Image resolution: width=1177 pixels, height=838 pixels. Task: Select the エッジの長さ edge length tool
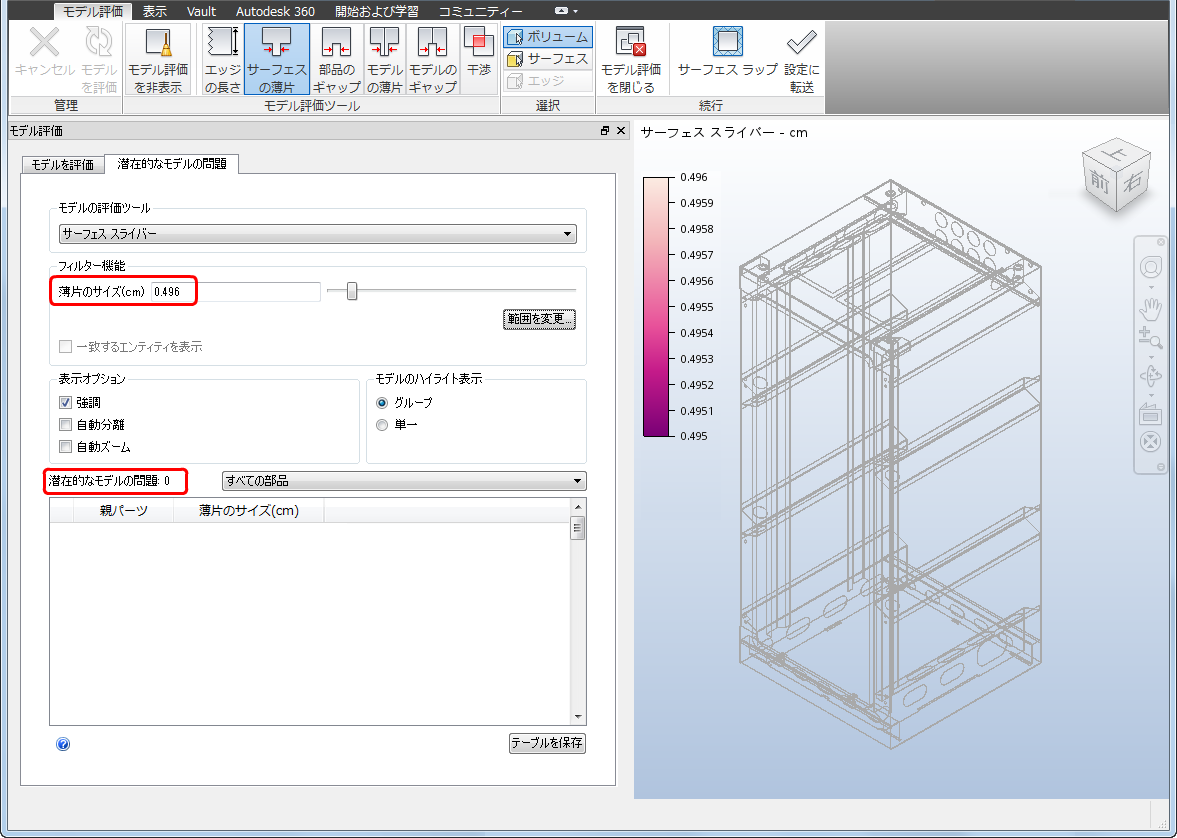[223, 59]
